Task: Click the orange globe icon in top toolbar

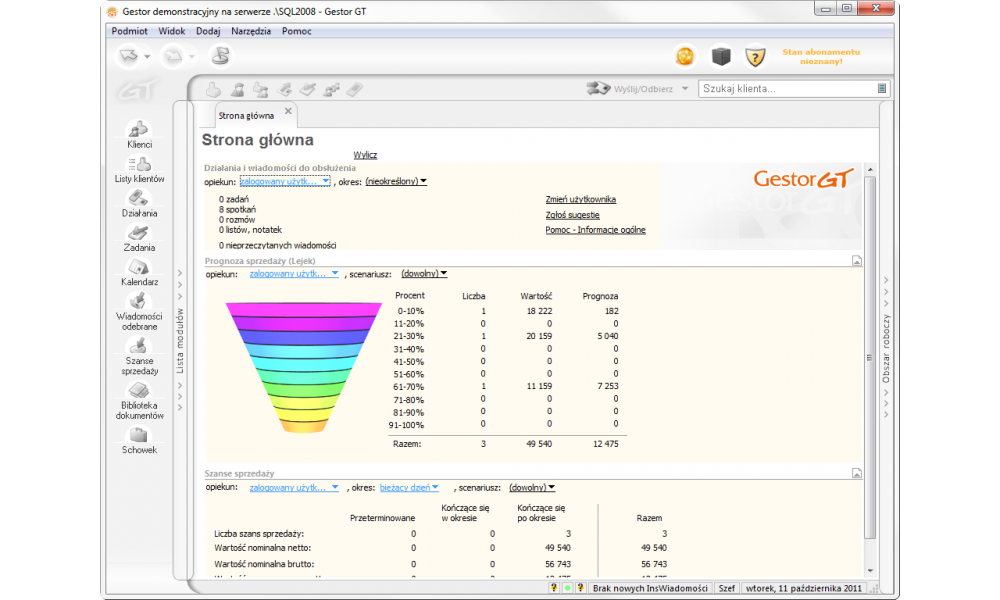Action: coord(685,57)
